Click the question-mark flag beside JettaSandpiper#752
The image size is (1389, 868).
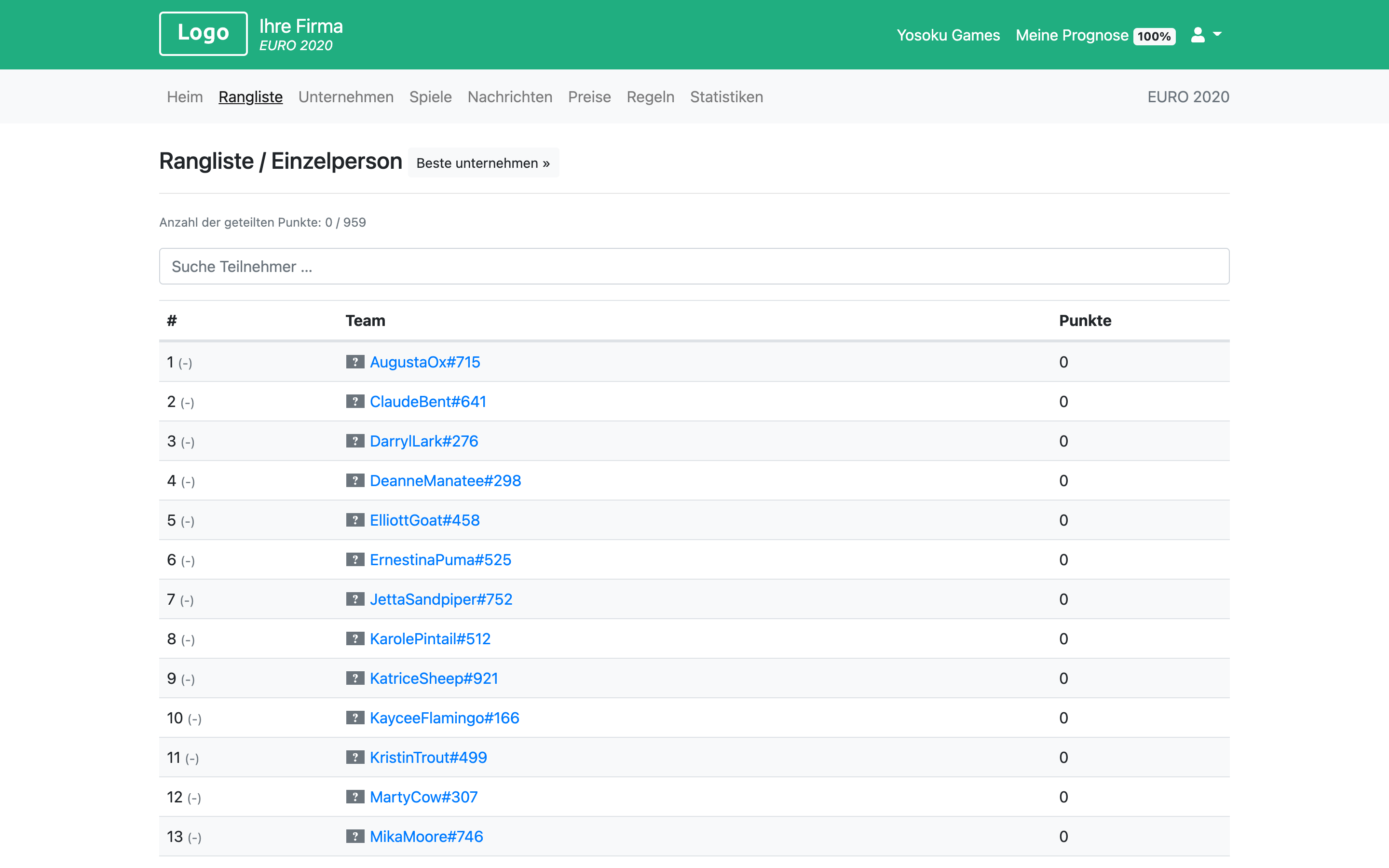(x=355, y=599)
